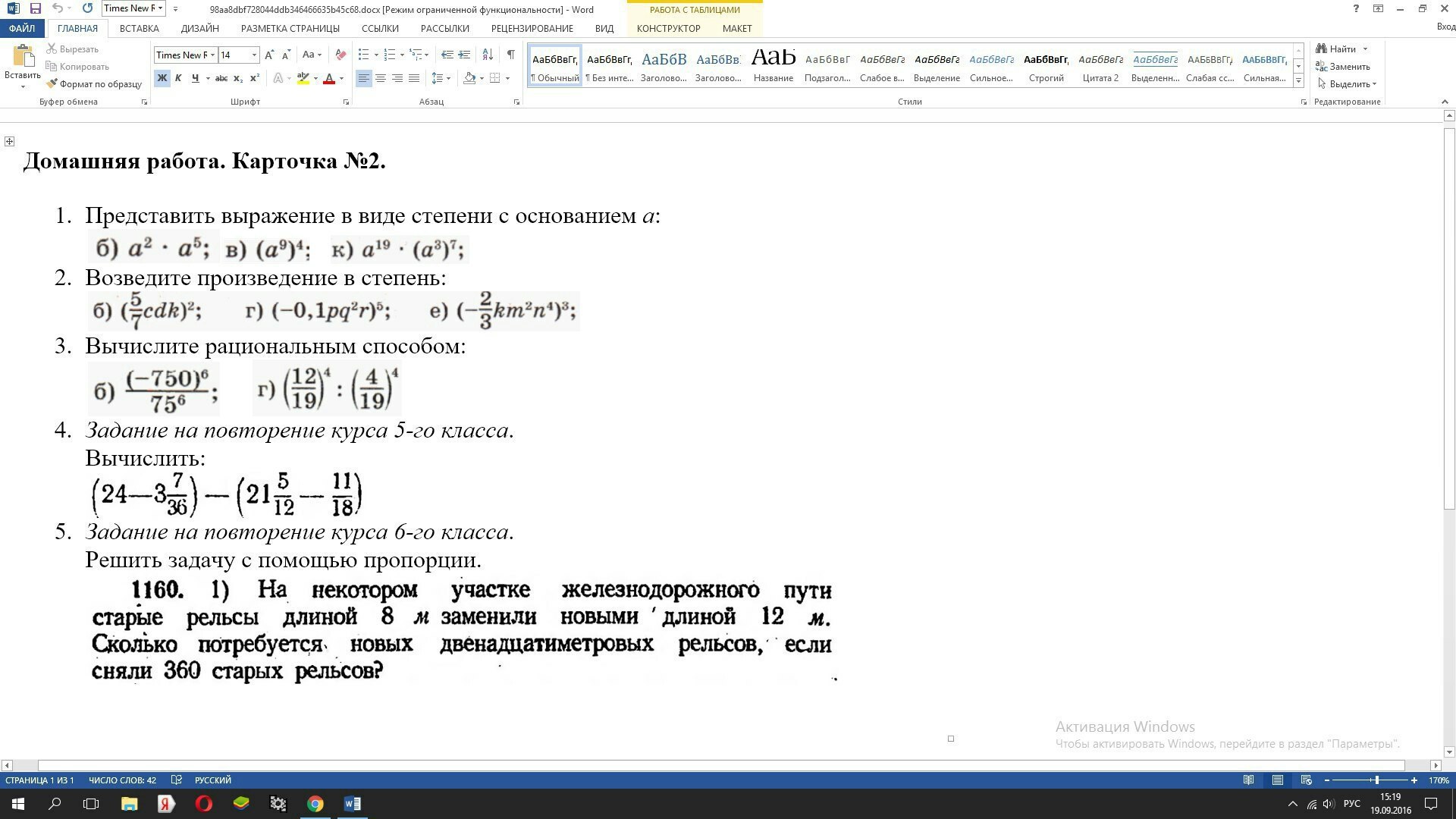Image resolution: width=1456 pixels, height=819 pixels.
Task: Click the Grow Font icon
Action: coord(270,55)
